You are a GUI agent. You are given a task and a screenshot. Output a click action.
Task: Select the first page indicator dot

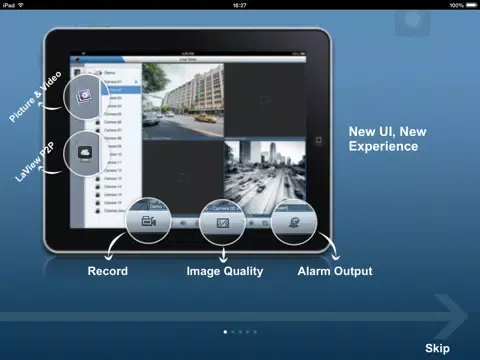[x=225, y=332]
